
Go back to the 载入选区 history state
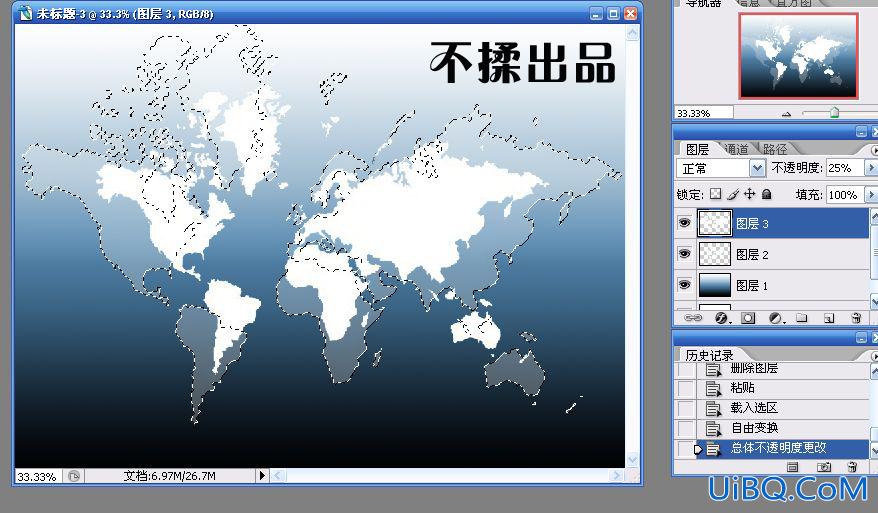[x=773, y=408]
